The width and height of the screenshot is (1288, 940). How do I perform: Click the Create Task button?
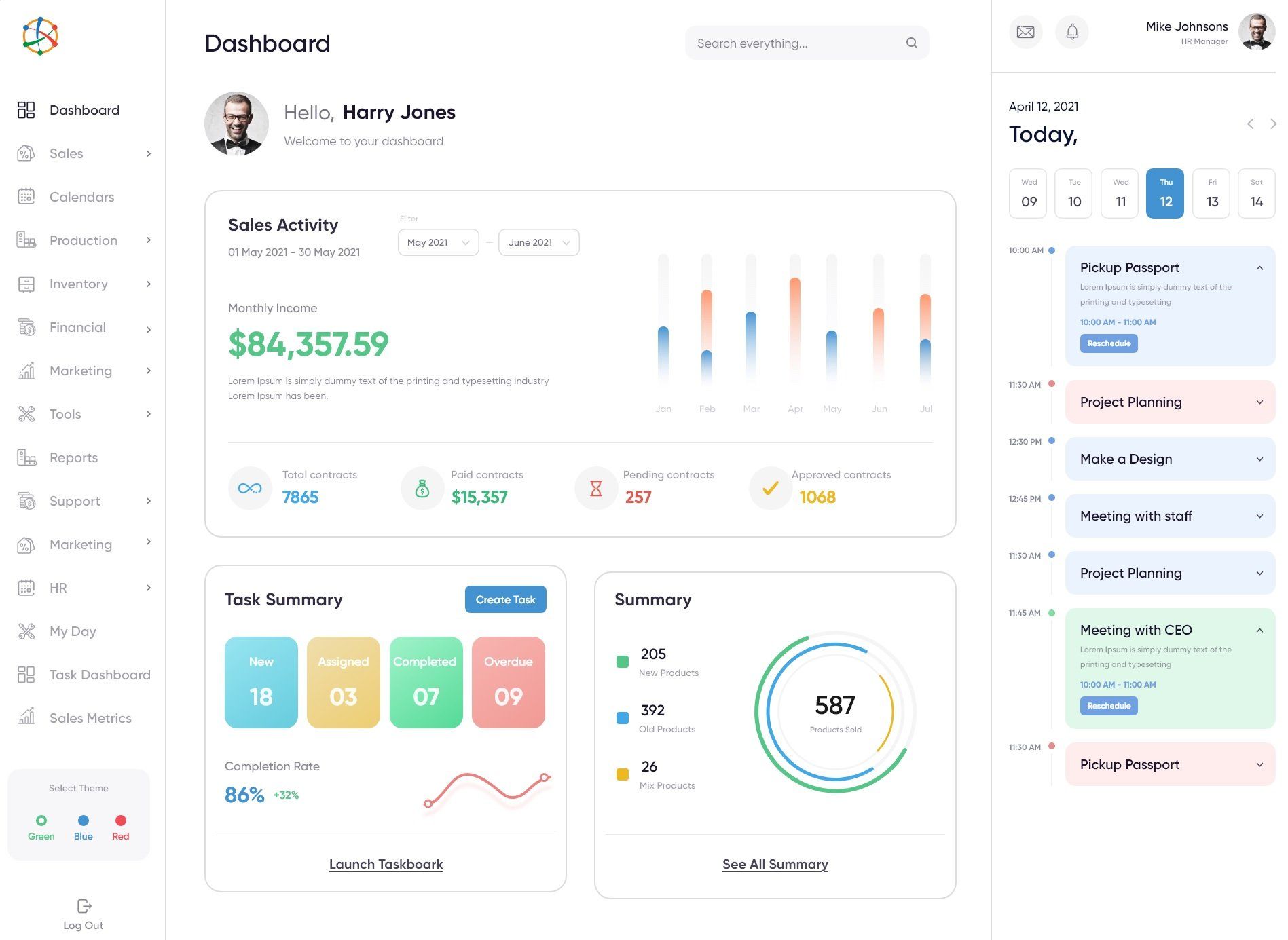(506, 599)
